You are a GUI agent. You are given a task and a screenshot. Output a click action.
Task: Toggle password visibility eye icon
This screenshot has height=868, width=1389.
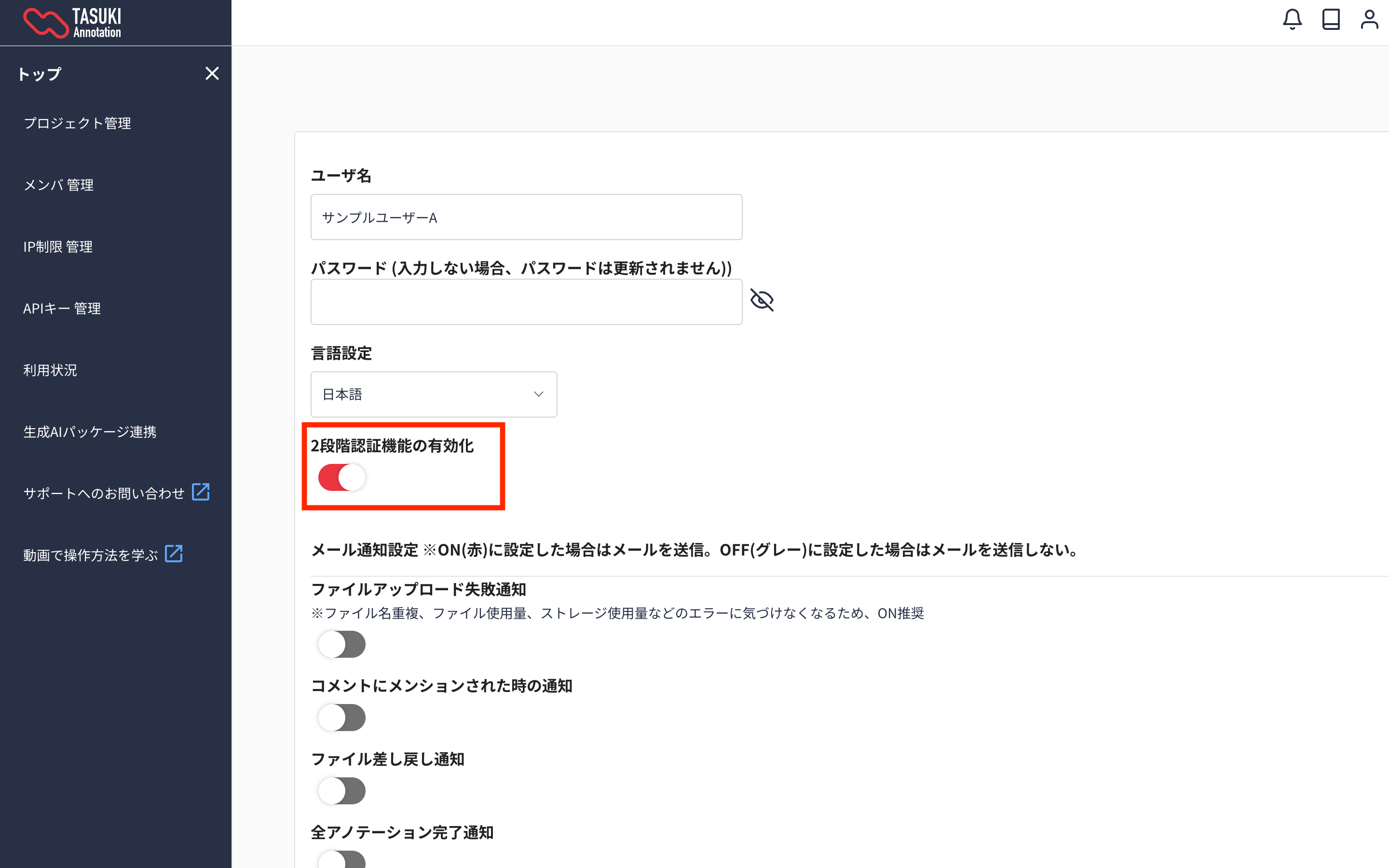(x=762, y=300)
